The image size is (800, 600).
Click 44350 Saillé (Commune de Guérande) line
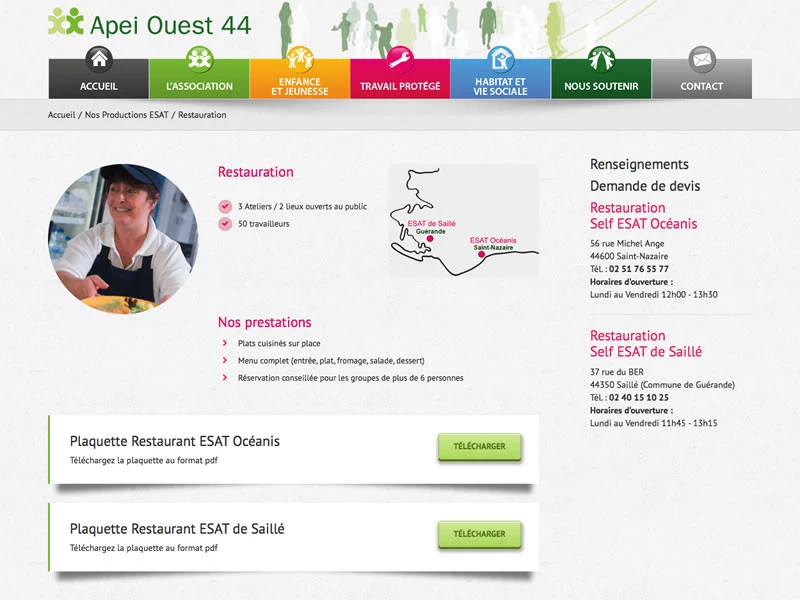pyautogui.click(x=662, y=385)
